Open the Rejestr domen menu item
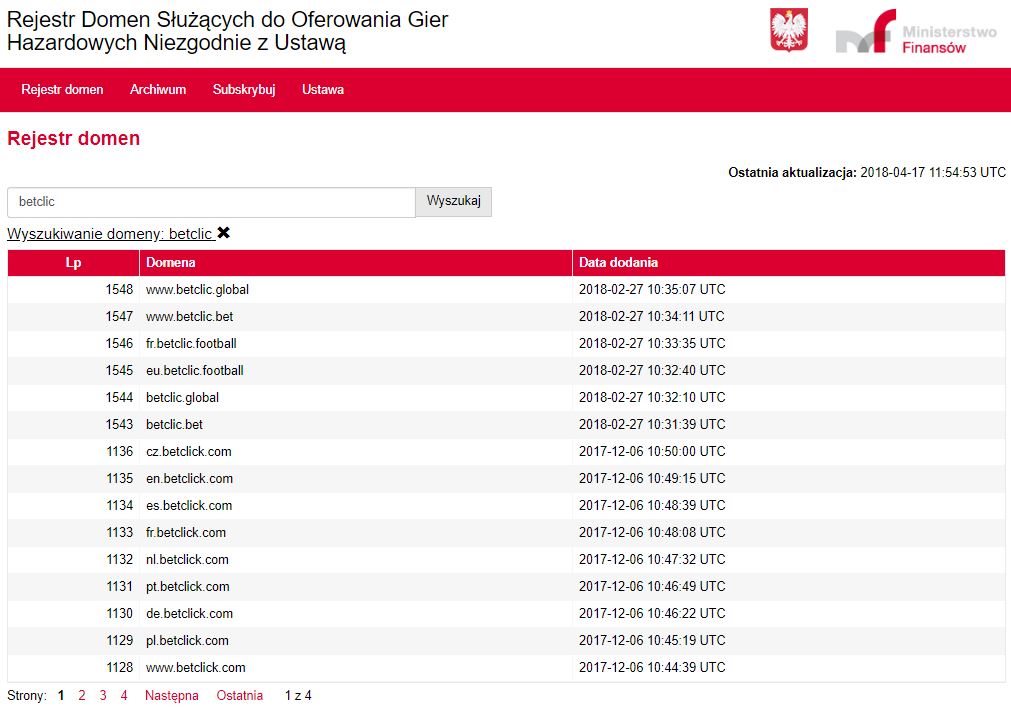Image resolution: width=1011 pixels, height=708 pixels. [62, 90]
